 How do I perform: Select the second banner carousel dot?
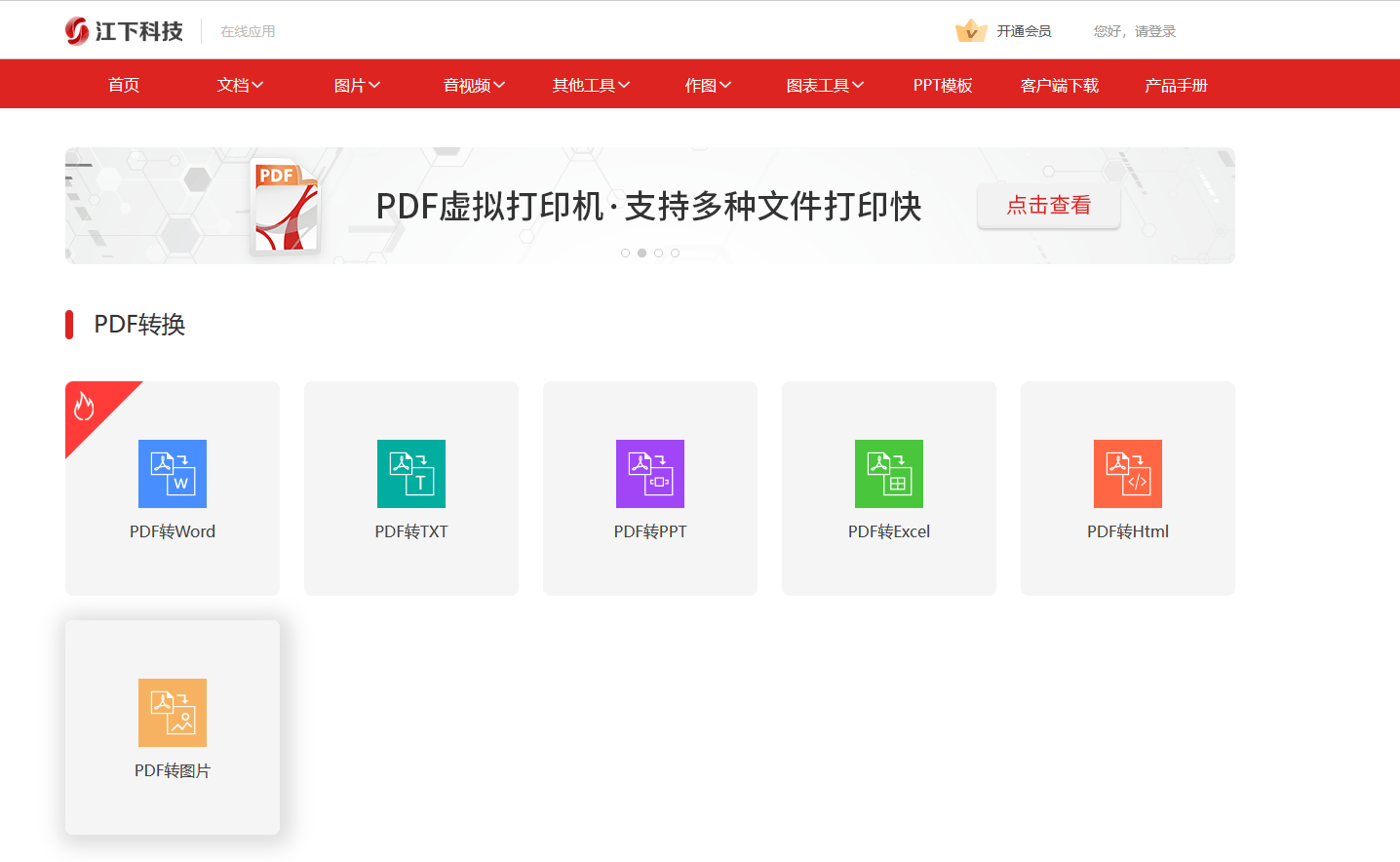pyautogui.click(x=642, y=253)
